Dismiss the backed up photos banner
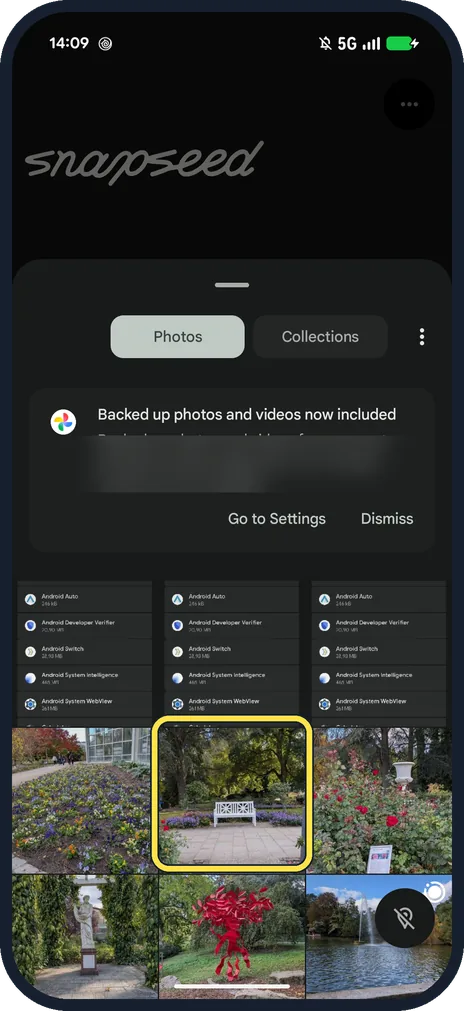The image size is (464, 1011). pyautogui.click(x=387, y=518)
